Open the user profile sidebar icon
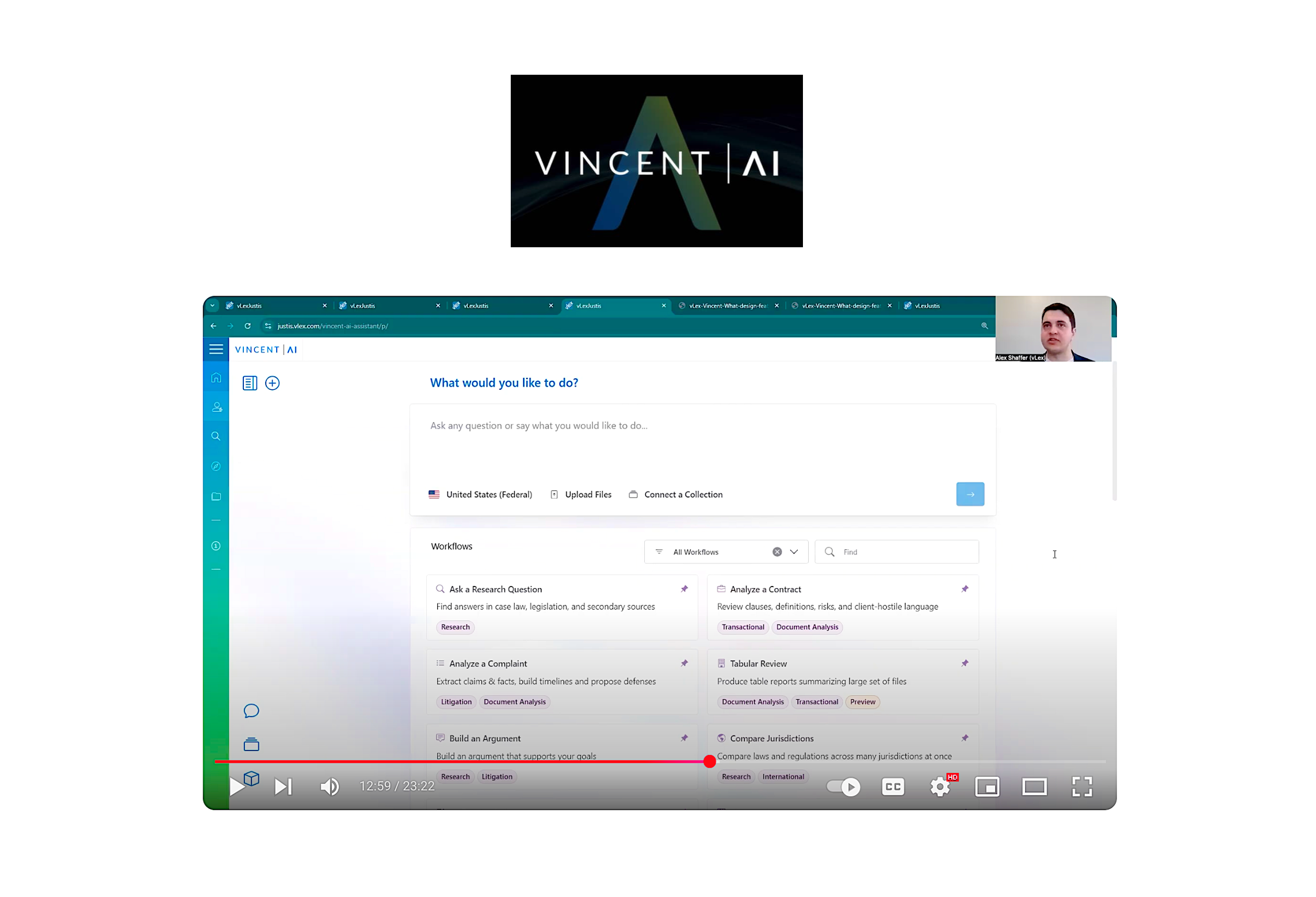The image size is (1316, 897). 217,407
